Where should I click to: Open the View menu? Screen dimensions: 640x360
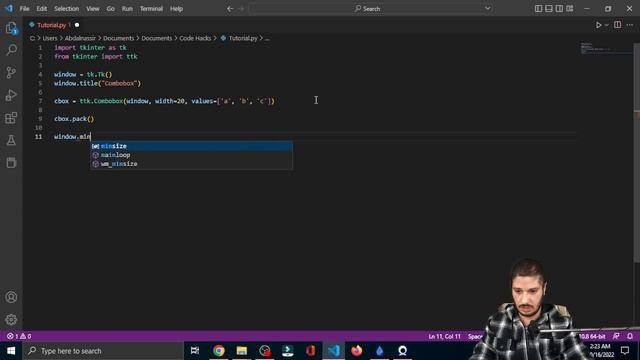(x=93, y=9)
